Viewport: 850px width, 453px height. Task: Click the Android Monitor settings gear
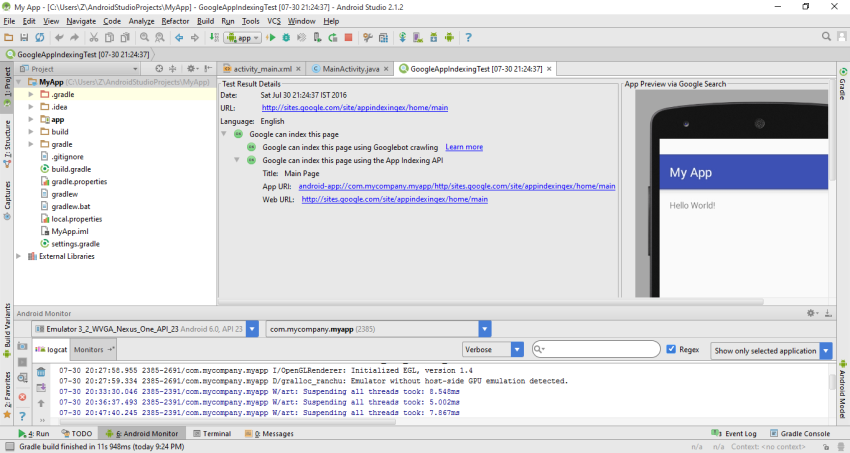(x=812, y=313)
